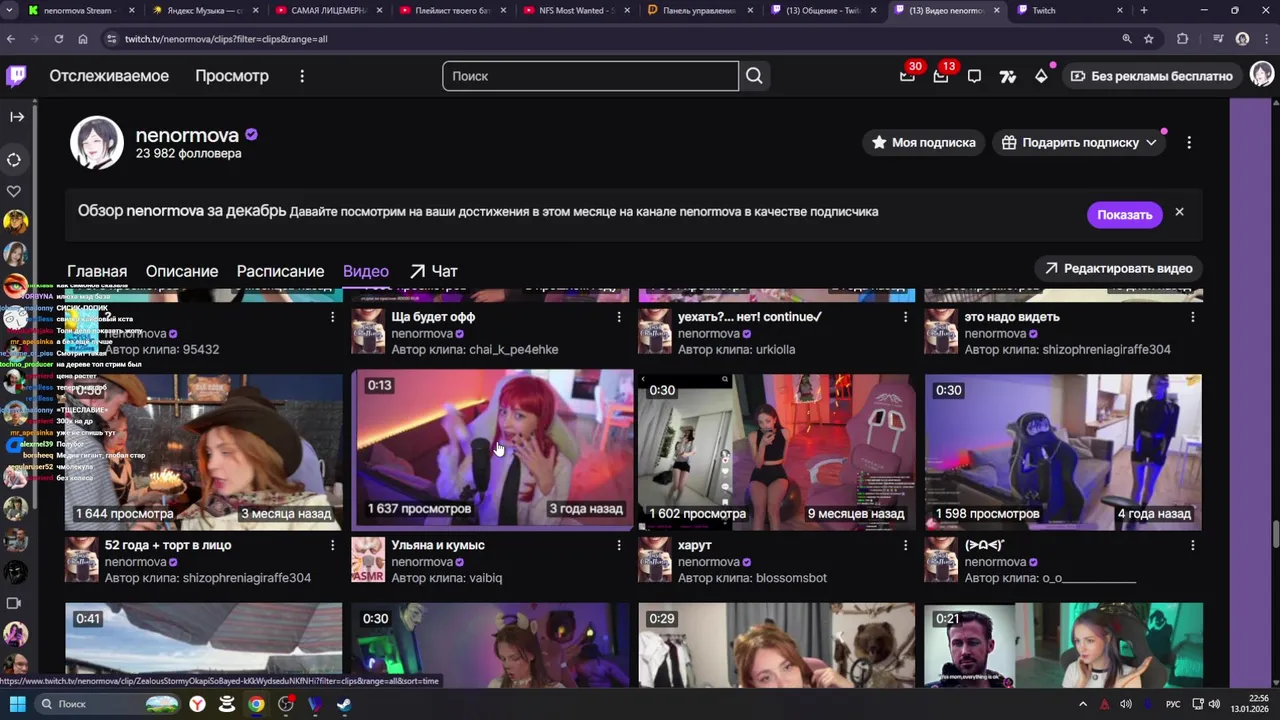Bookmark this page with star icon
The image size is (1280, 720).
point(1149,39)
